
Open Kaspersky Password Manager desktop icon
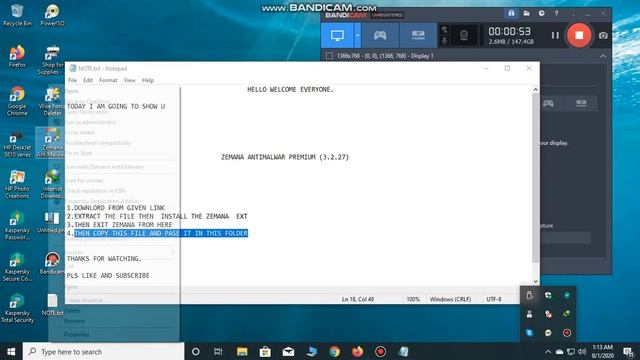tap(17, 226)
